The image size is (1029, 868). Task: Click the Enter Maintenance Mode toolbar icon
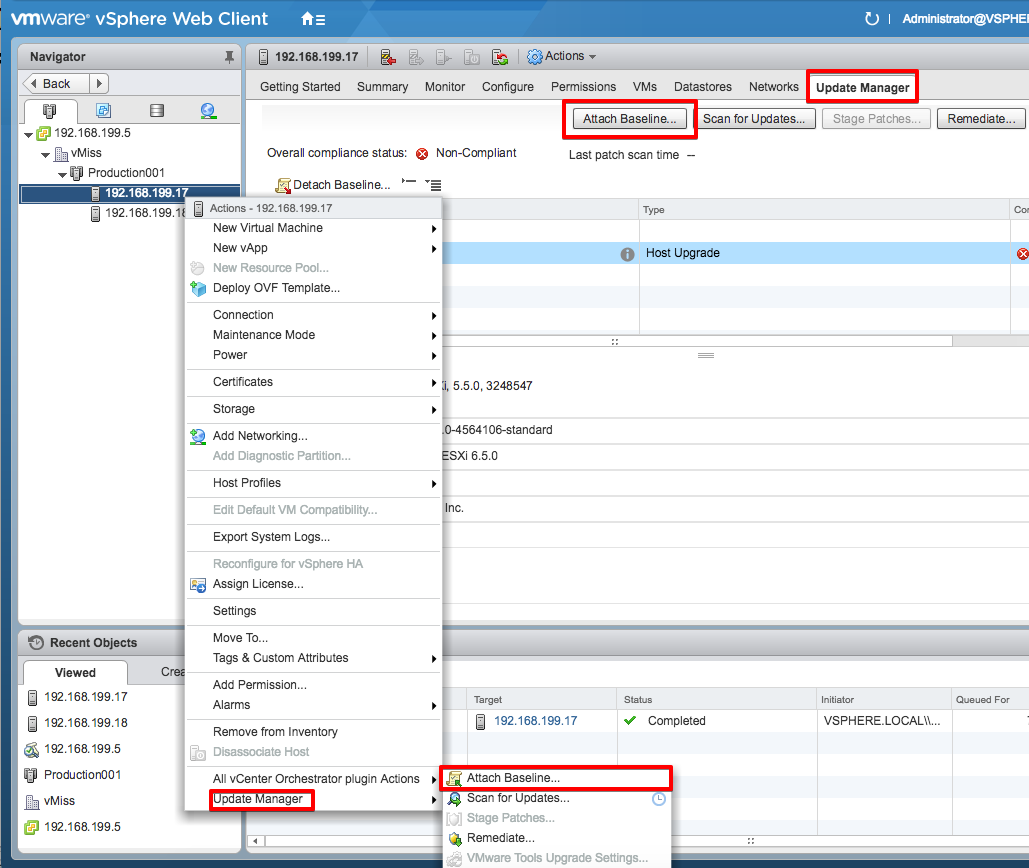click(388, 57)
